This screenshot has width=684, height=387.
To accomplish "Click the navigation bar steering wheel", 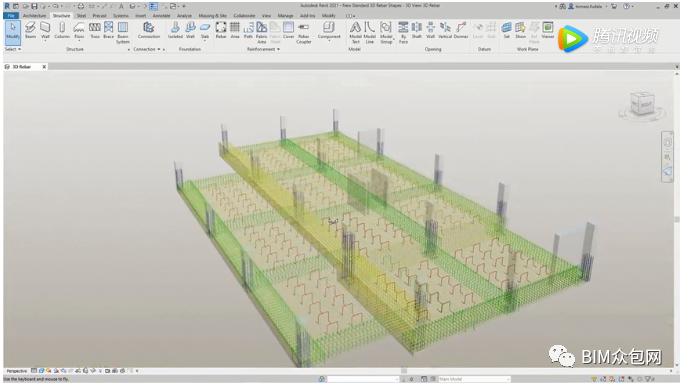I will pos(667,143).
